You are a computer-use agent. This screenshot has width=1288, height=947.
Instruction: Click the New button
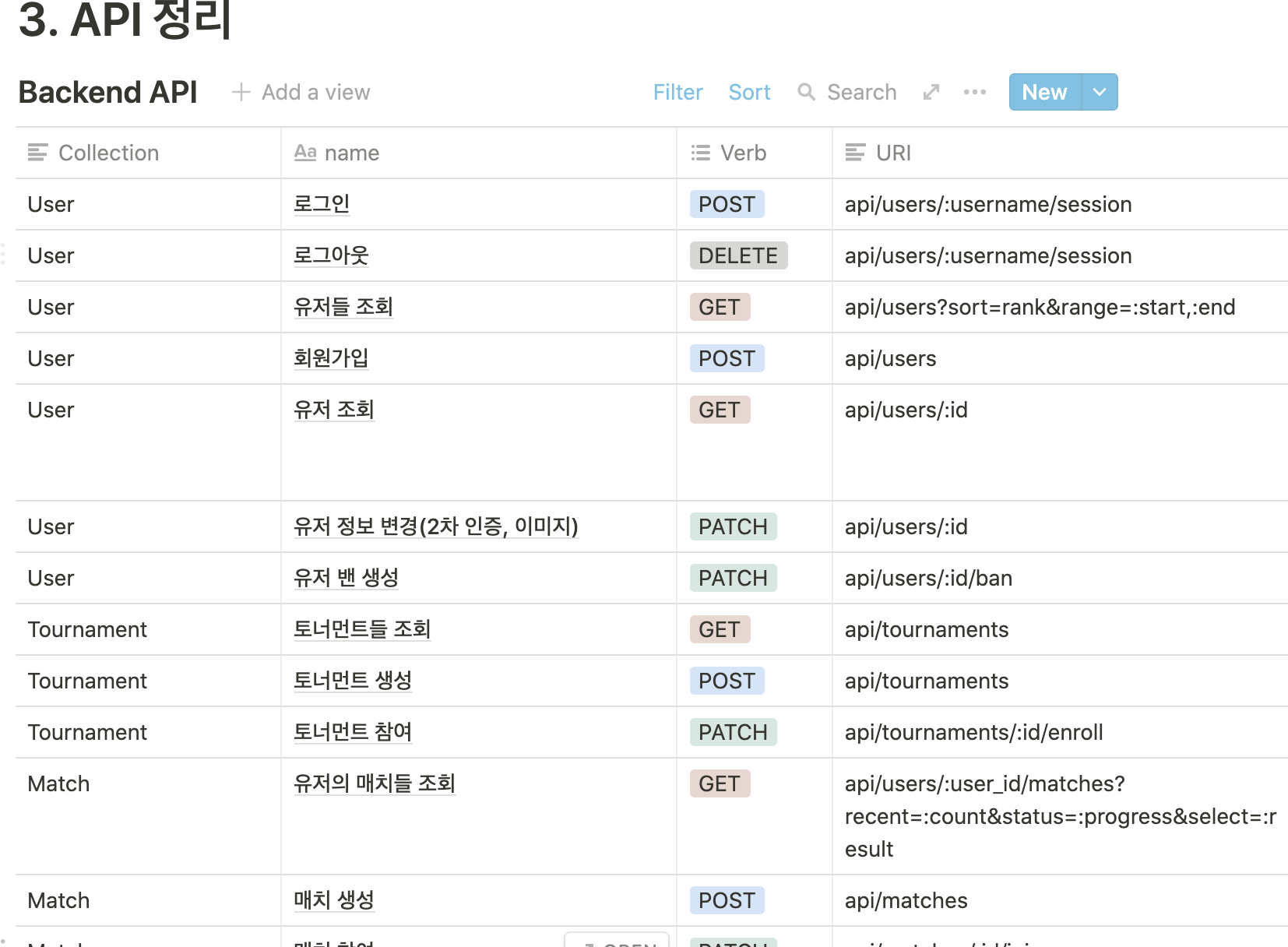pos(1043,92)
